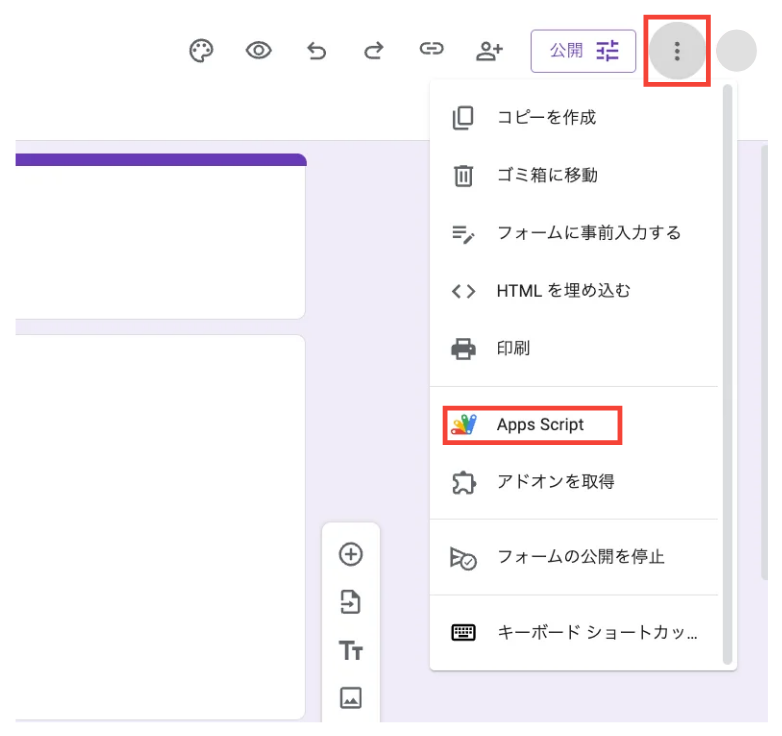782x736 pixels.
Task: Preview the form with the eye icon
Action: pyautogui.click(x=258, y=50)
